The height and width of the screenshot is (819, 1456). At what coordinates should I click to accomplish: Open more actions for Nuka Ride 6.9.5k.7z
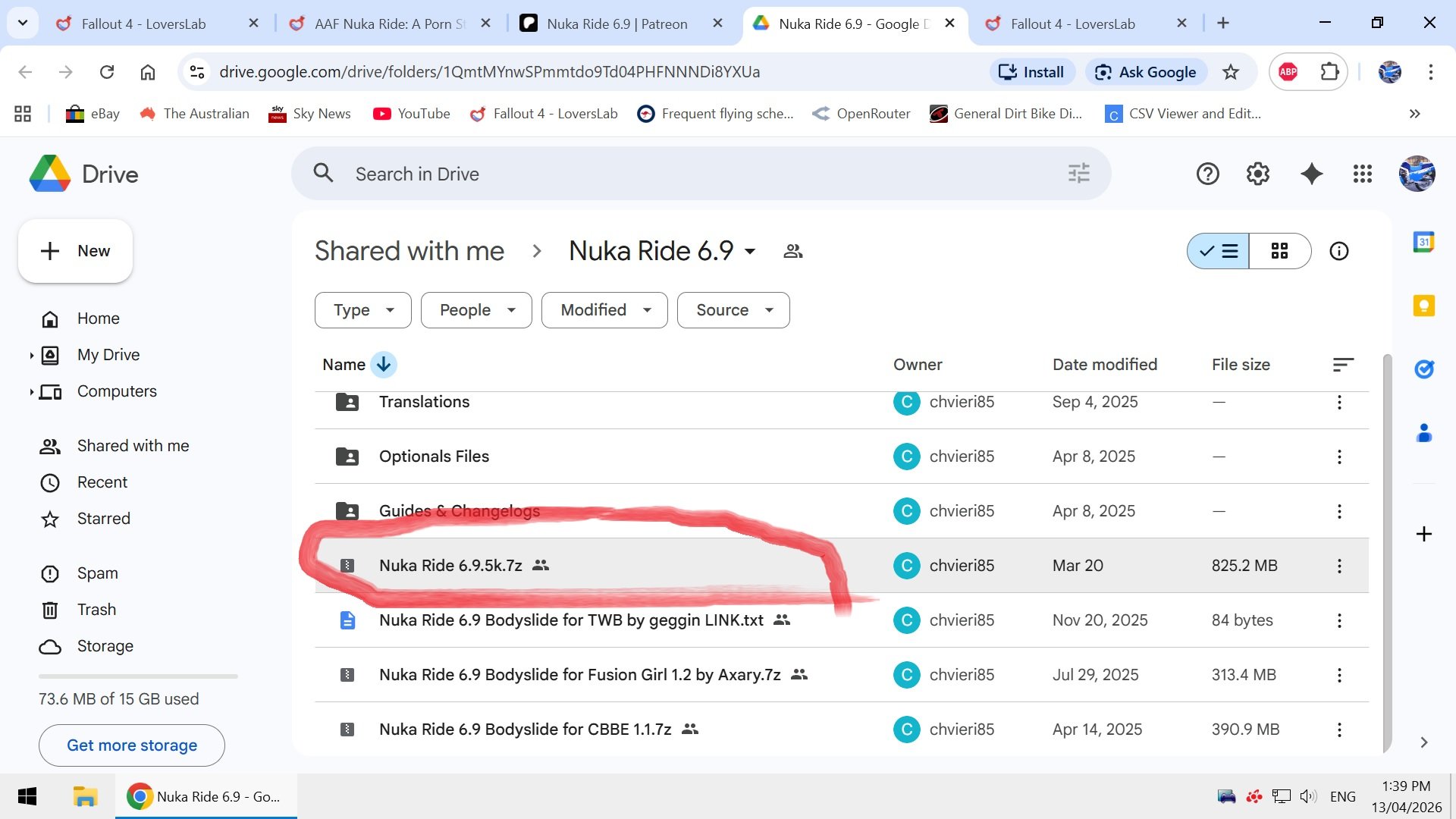click(x=1339, y=566)
